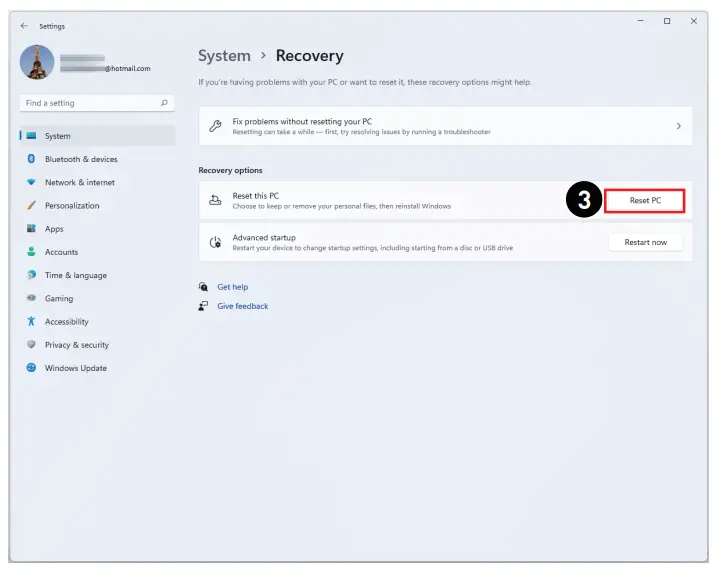Image resolution: width=719 pixels, height=572 pixels.
Task: Click the System breadcrumb in header
Action: 224,56
